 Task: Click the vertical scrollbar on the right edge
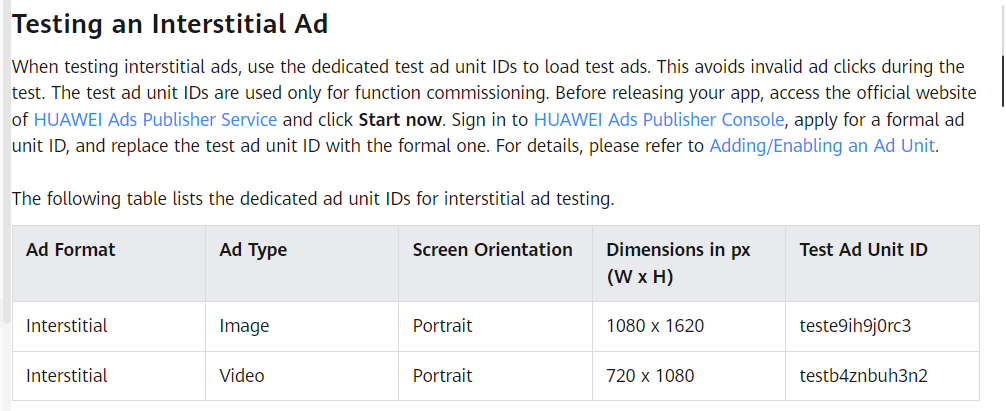coord(1002,80)
